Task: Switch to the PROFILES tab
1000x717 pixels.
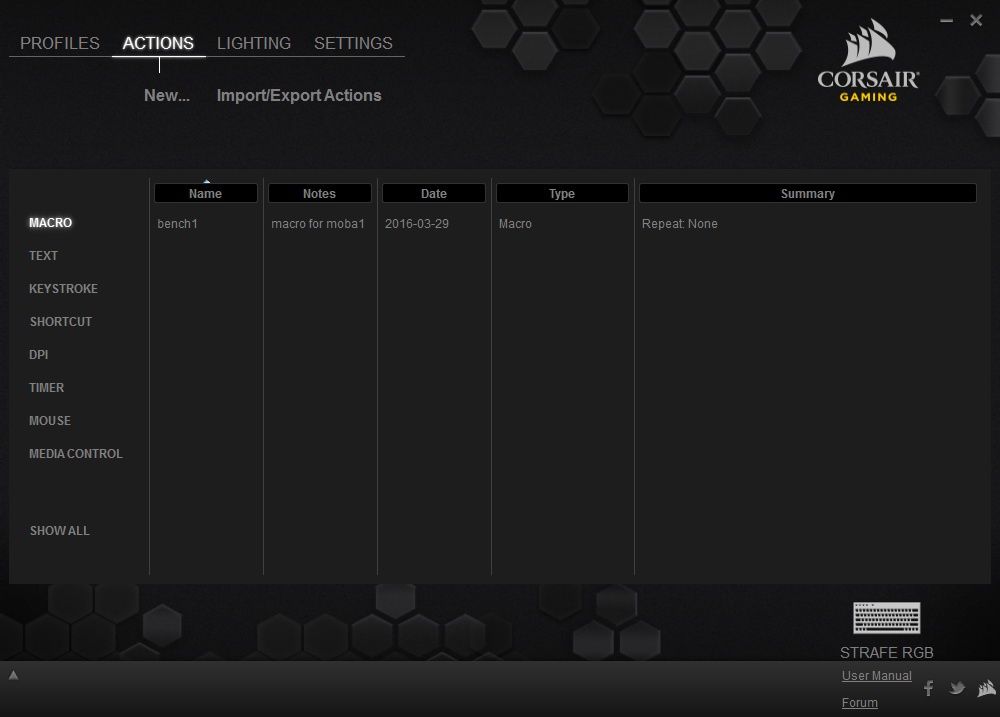Action: (60, 43)
